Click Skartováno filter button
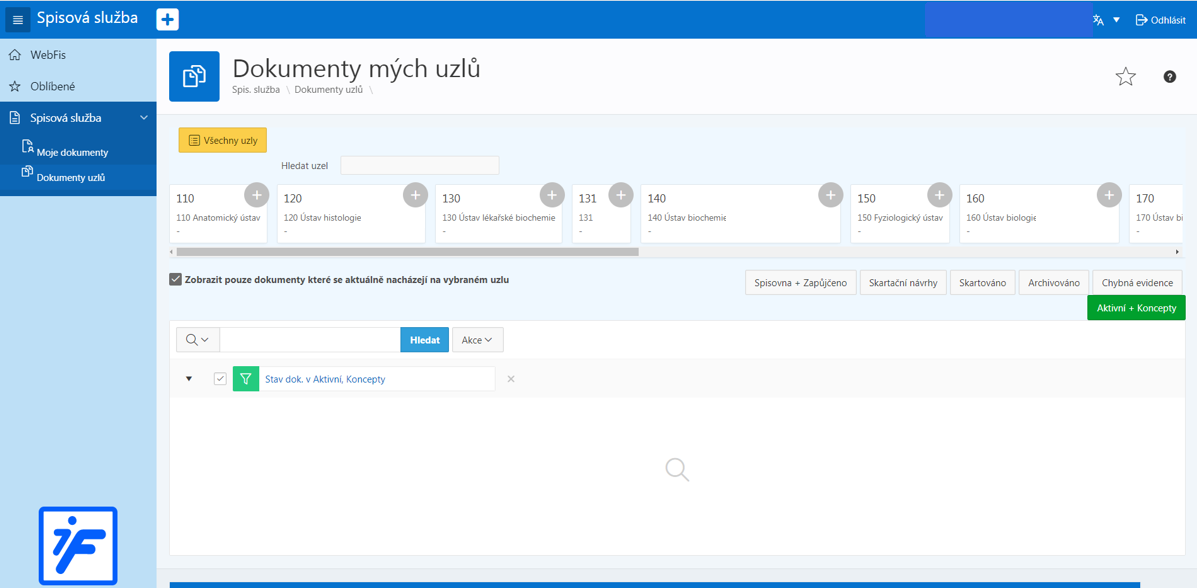The image size is (1197, 588). coord(982,282)
